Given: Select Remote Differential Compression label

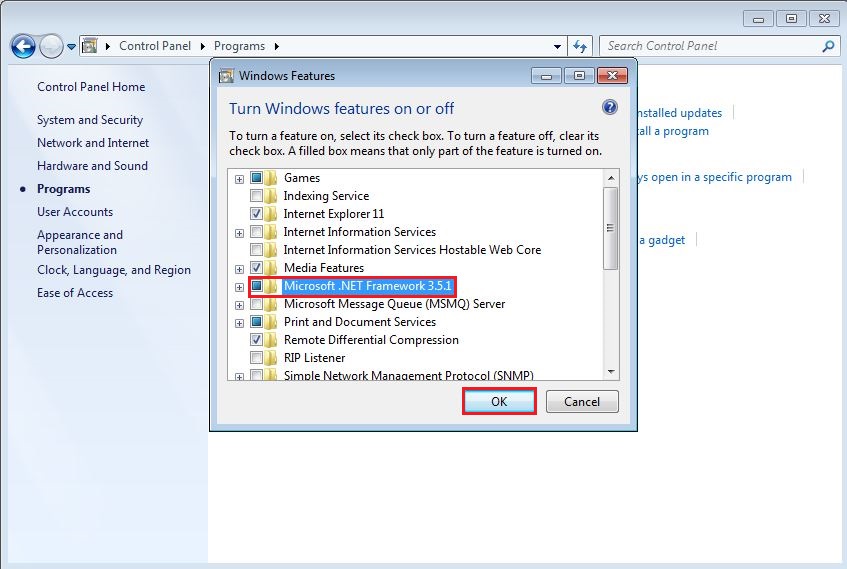Looking at the screenshot, I should point(371,340).
